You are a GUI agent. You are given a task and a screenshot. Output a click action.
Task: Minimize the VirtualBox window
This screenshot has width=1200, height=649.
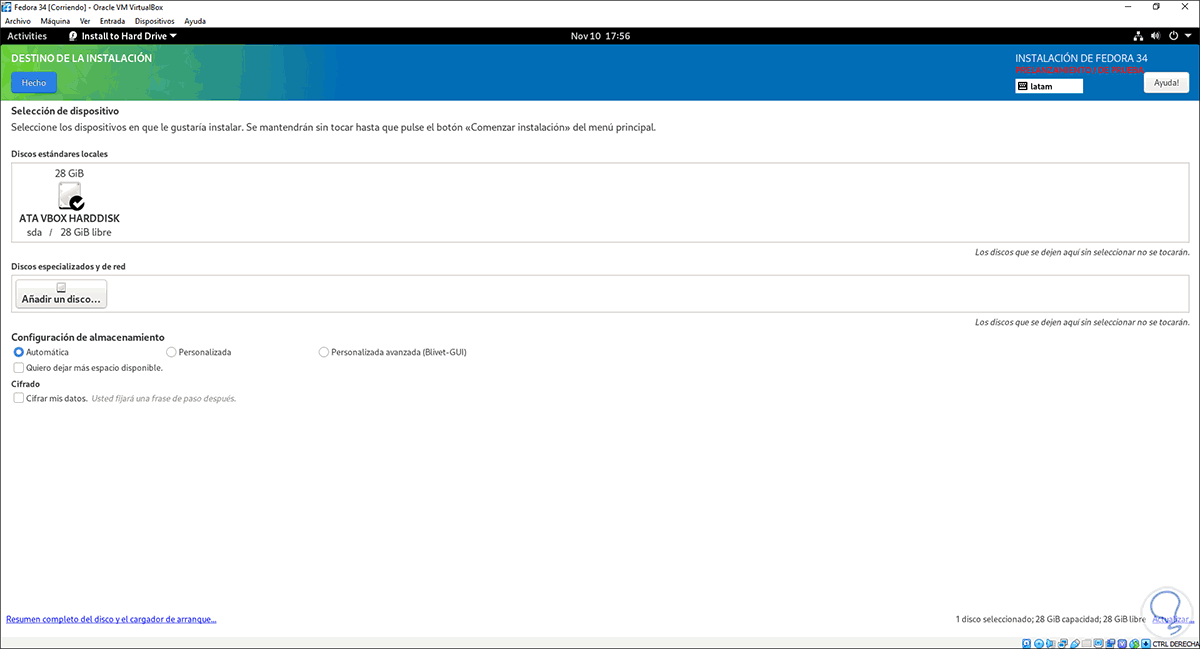1128,6
